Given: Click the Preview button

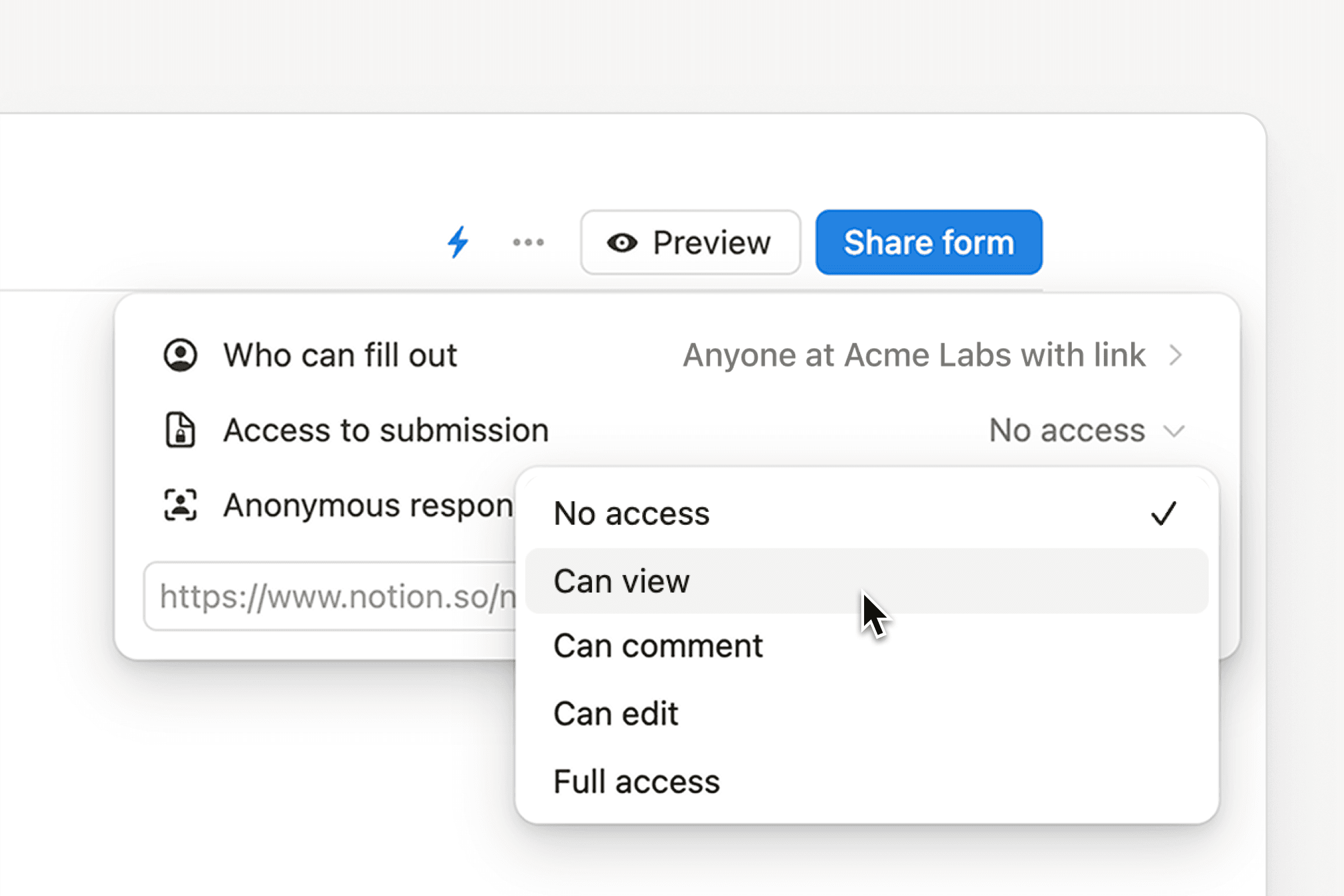Looking at the screenshot, I should click(x=690, y=242).
